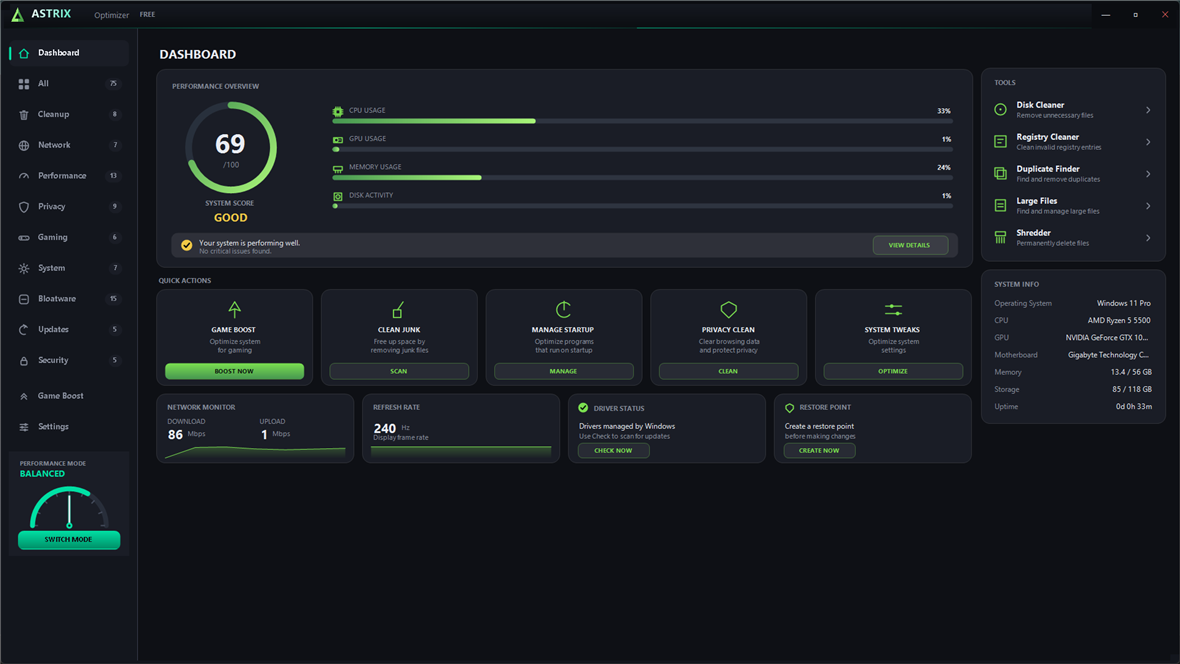Screen dimensions: 1180x664
Task: Expand the Registry Cleaner chevron
Action: (1148, 142)
